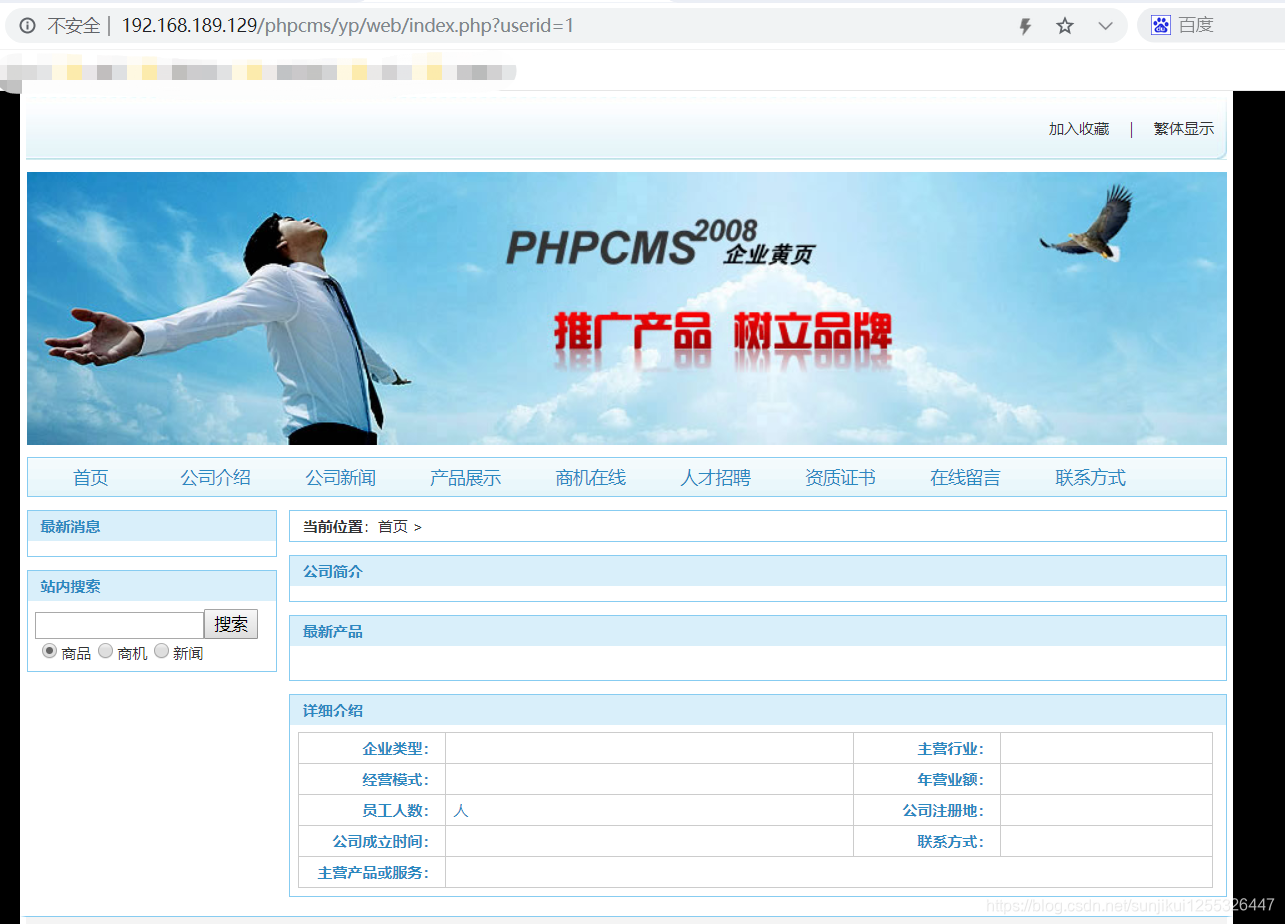The height and width of the screenshot is (924, 1285).
Task: Select the 商机 search radio button
Action: 105,651
